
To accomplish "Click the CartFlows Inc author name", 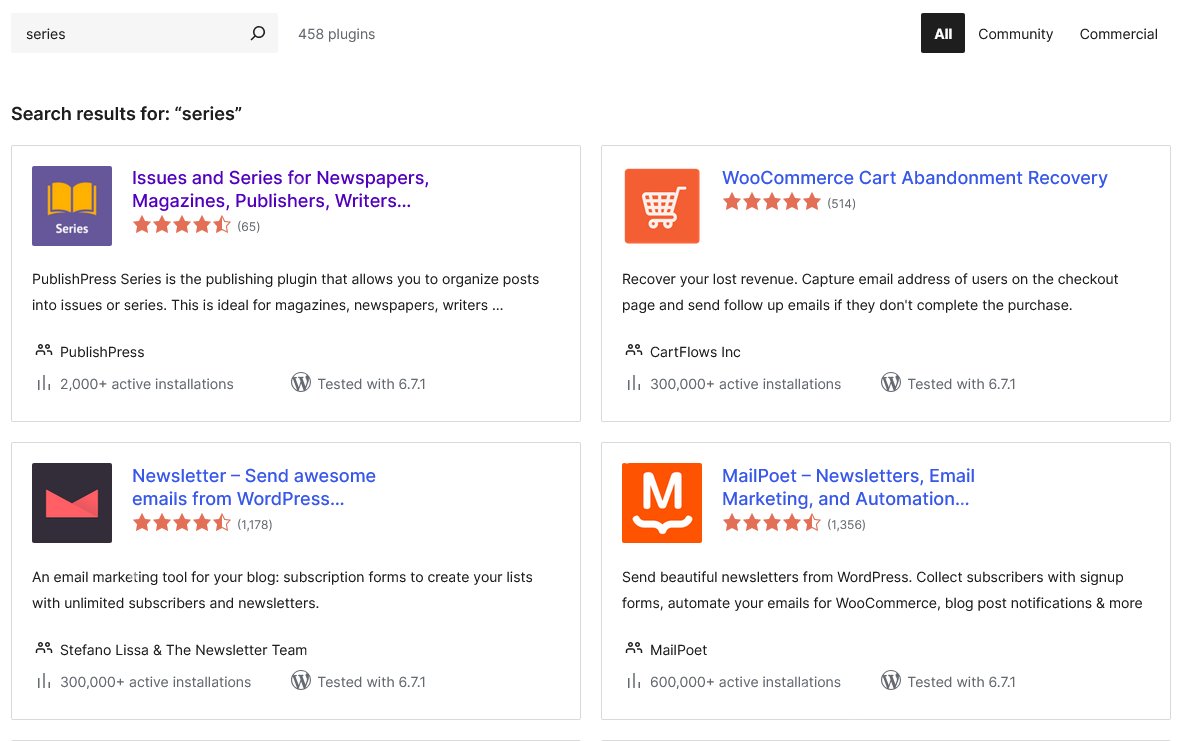I will (695, 352).
